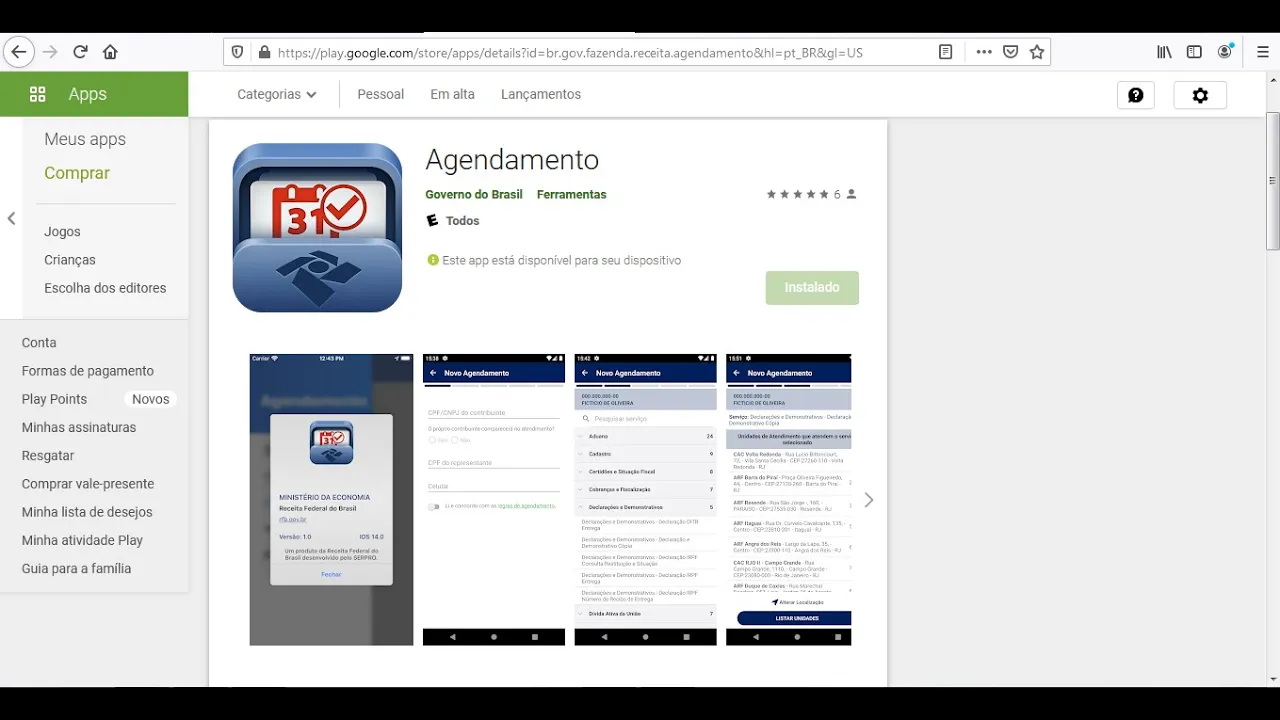Click the browser back arrow button
Image resolution: width=1280 pixels, height=720 pixels.
click(19, 52)
